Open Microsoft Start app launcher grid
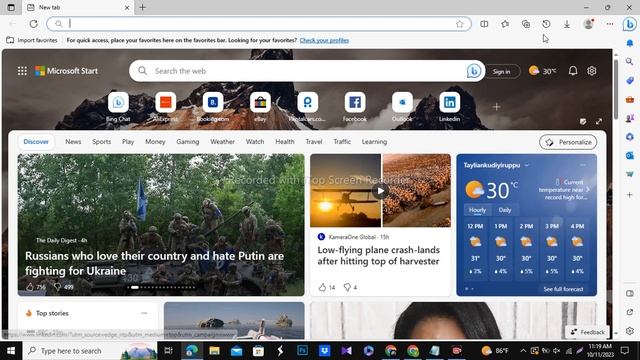 pyautogui.click(x=22, y=71)
